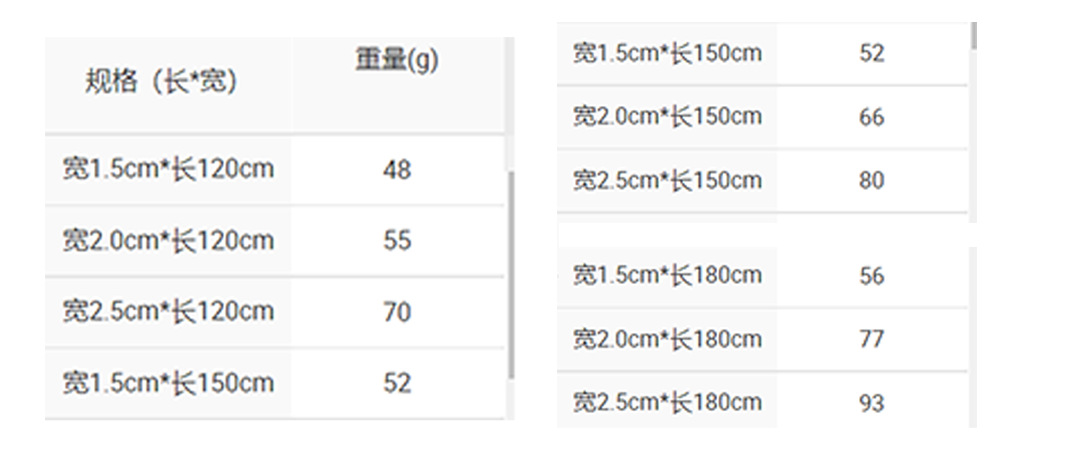
Task: Select the 宽2.5cm*长120cm spec cell
Action: (168, 311)
